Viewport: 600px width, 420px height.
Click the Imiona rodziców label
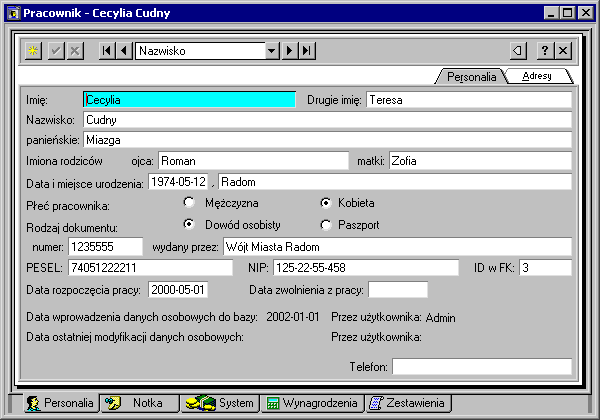click(64, 161)
